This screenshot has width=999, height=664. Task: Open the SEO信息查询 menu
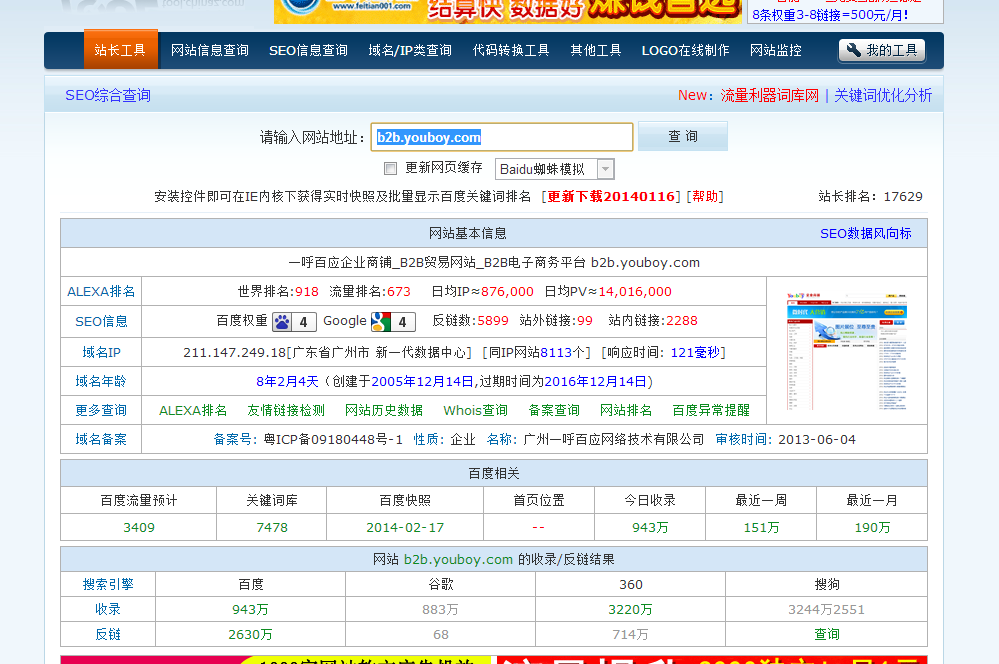tap(308, 50)
